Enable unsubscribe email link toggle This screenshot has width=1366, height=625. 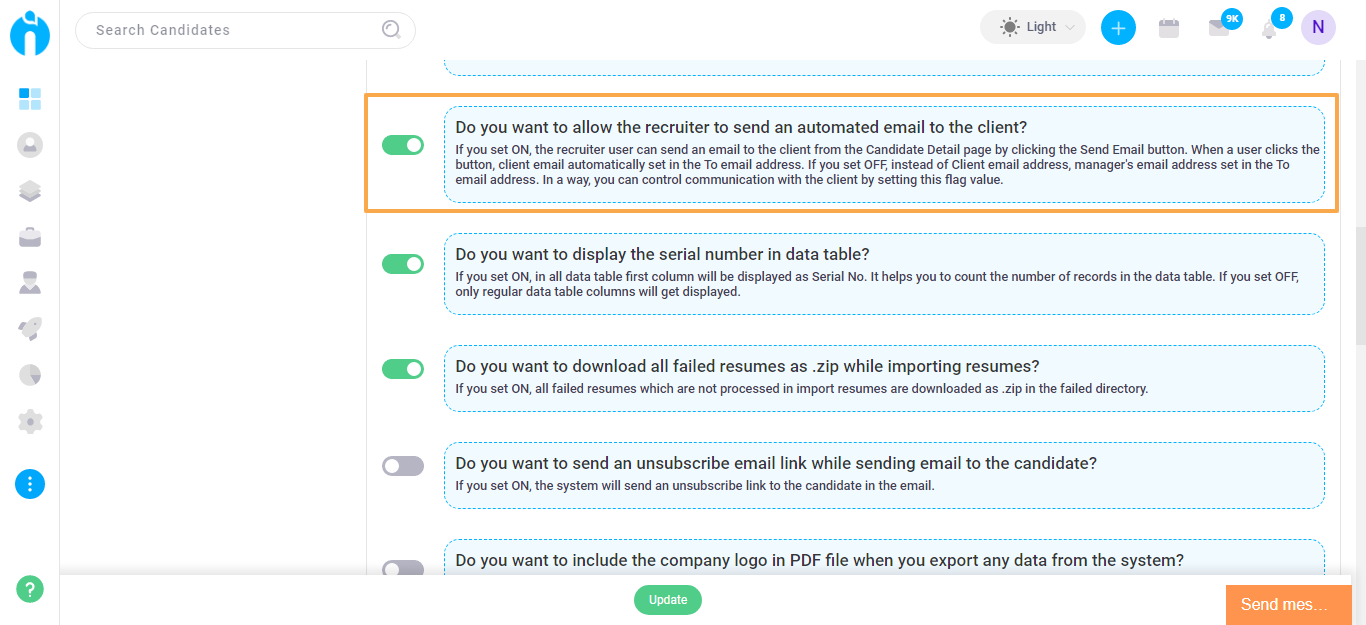click(x=403, y=466)
